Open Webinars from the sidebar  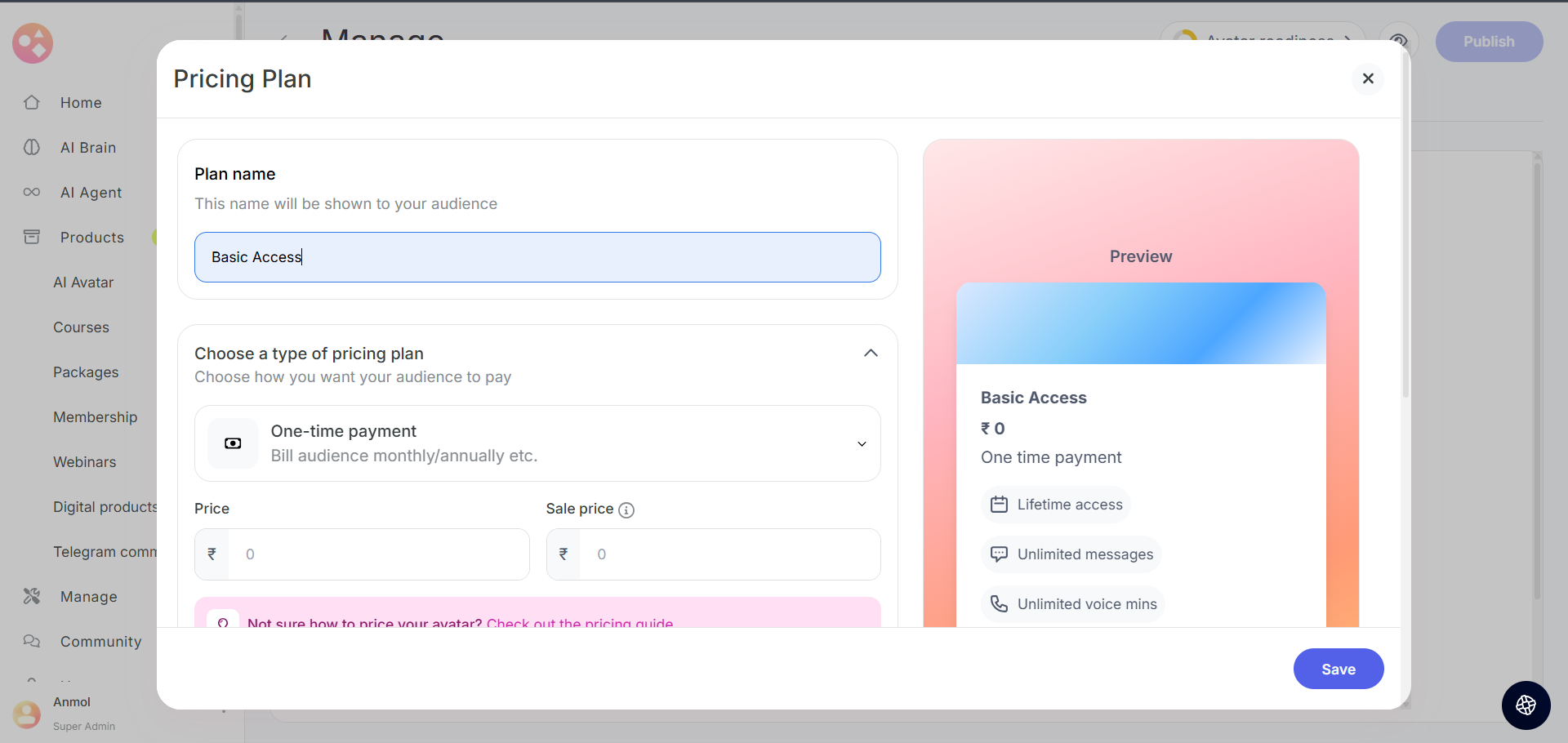(85, 462)
